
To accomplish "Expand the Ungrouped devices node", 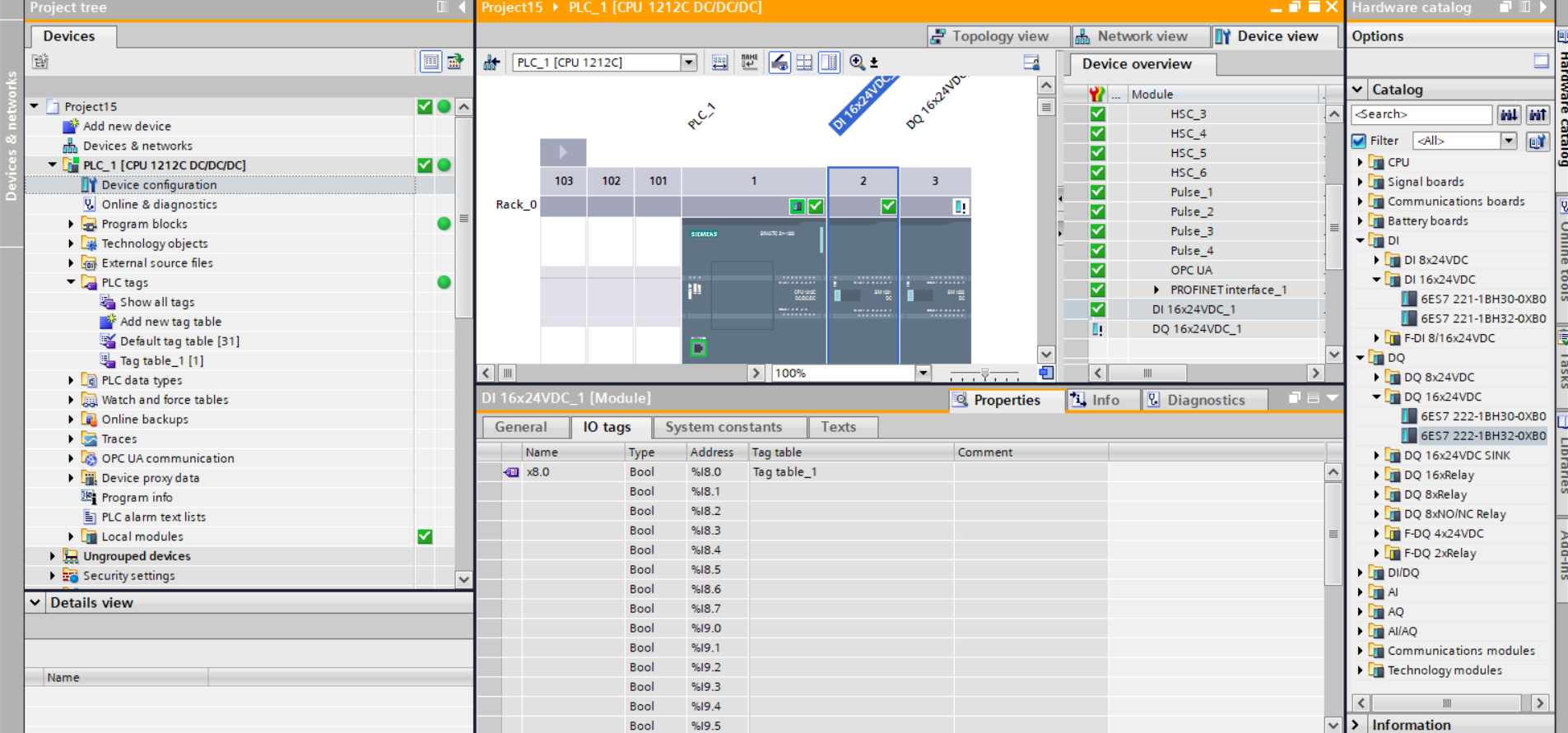I will [53, 556].
